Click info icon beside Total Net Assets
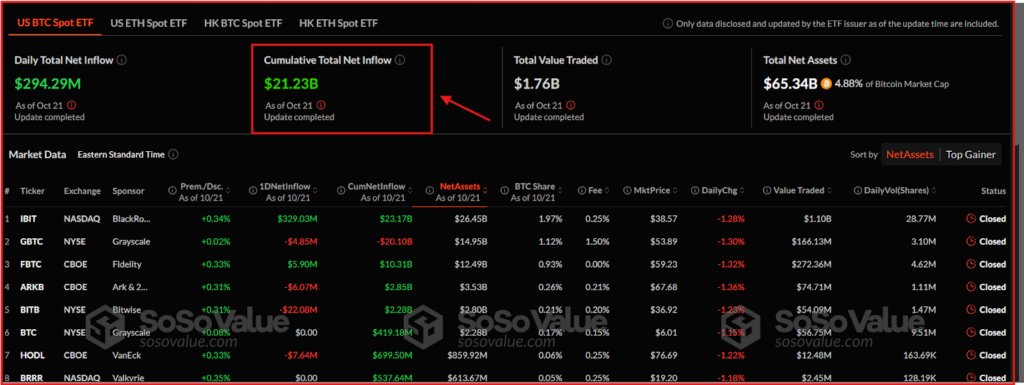Screen dimensions: 1024x385 [x=846, y=60]
